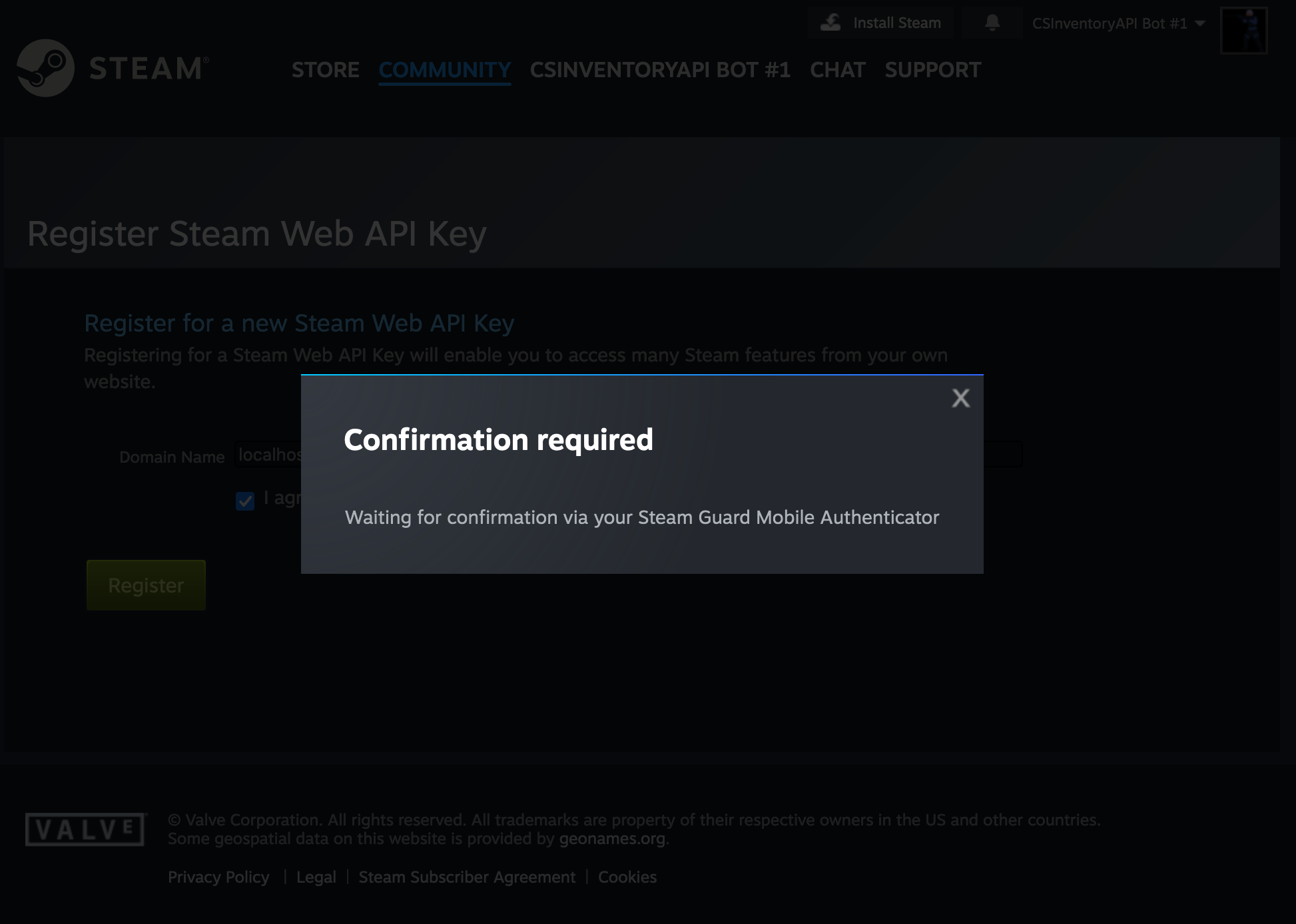
Task: Click the Install Steam download icon
Action: coord(830,23)
